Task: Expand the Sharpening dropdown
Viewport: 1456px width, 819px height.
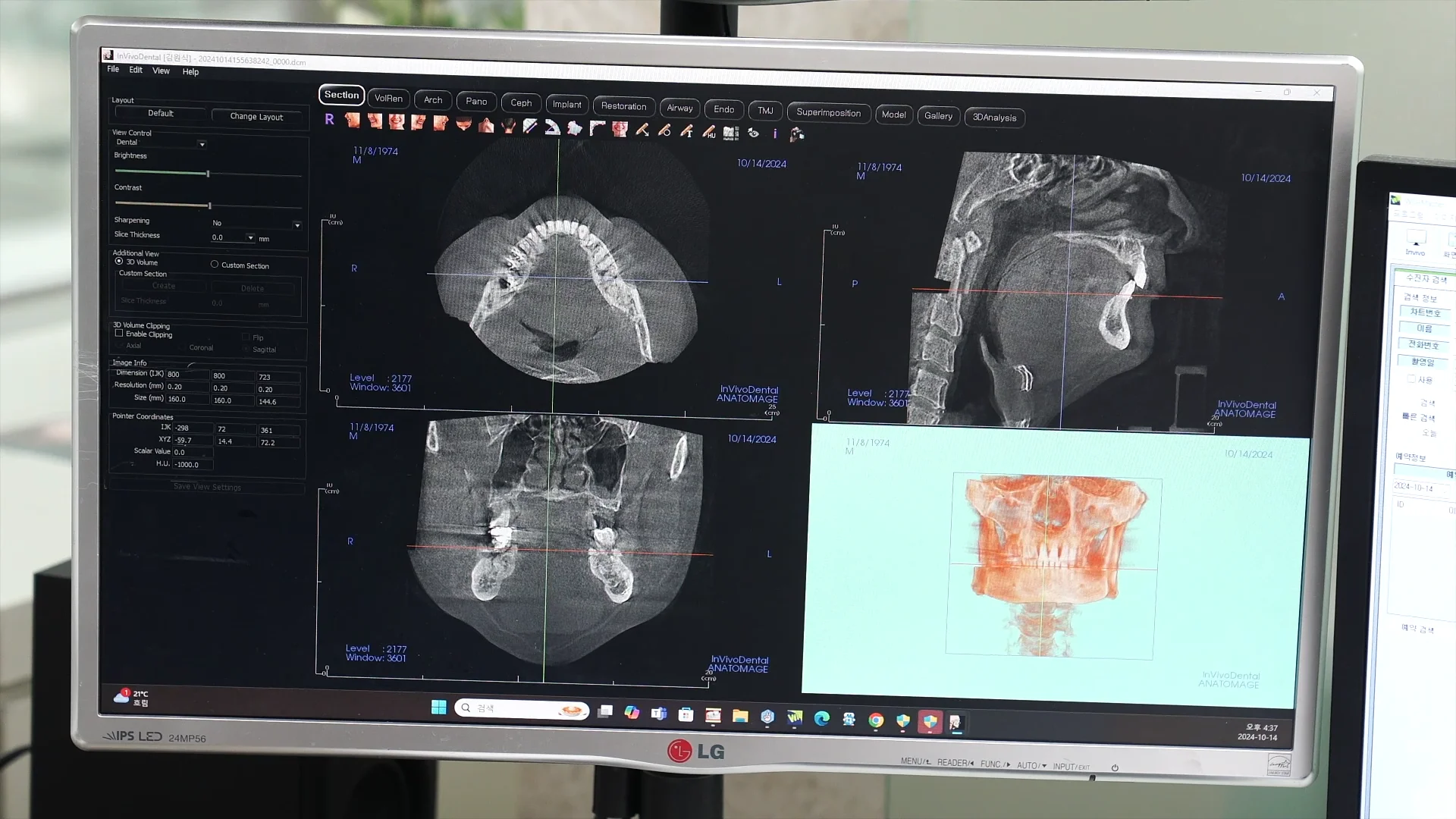Action: 297,225
